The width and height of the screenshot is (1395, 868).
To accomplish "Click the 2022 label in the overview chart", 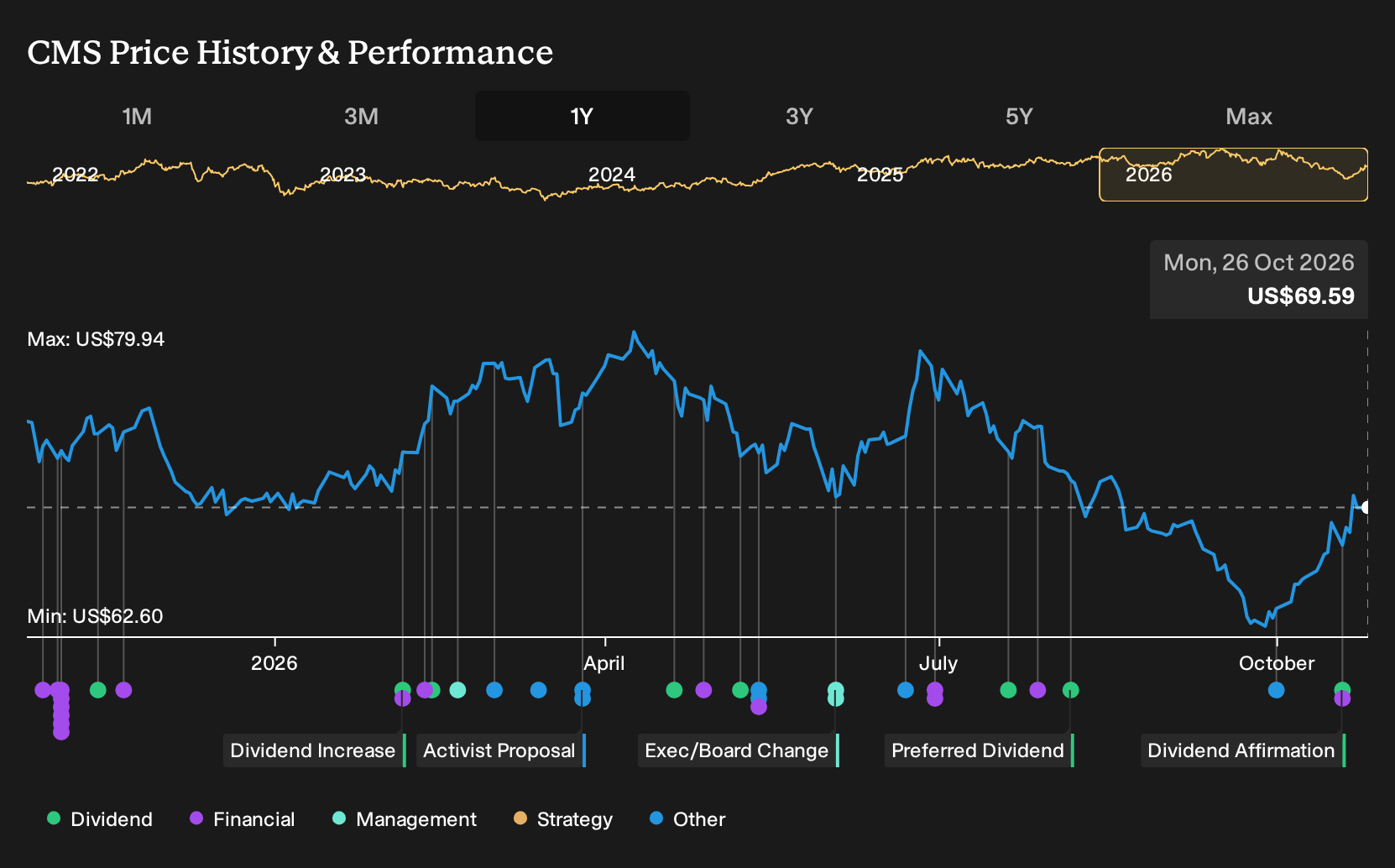I will tap(75, 175).
